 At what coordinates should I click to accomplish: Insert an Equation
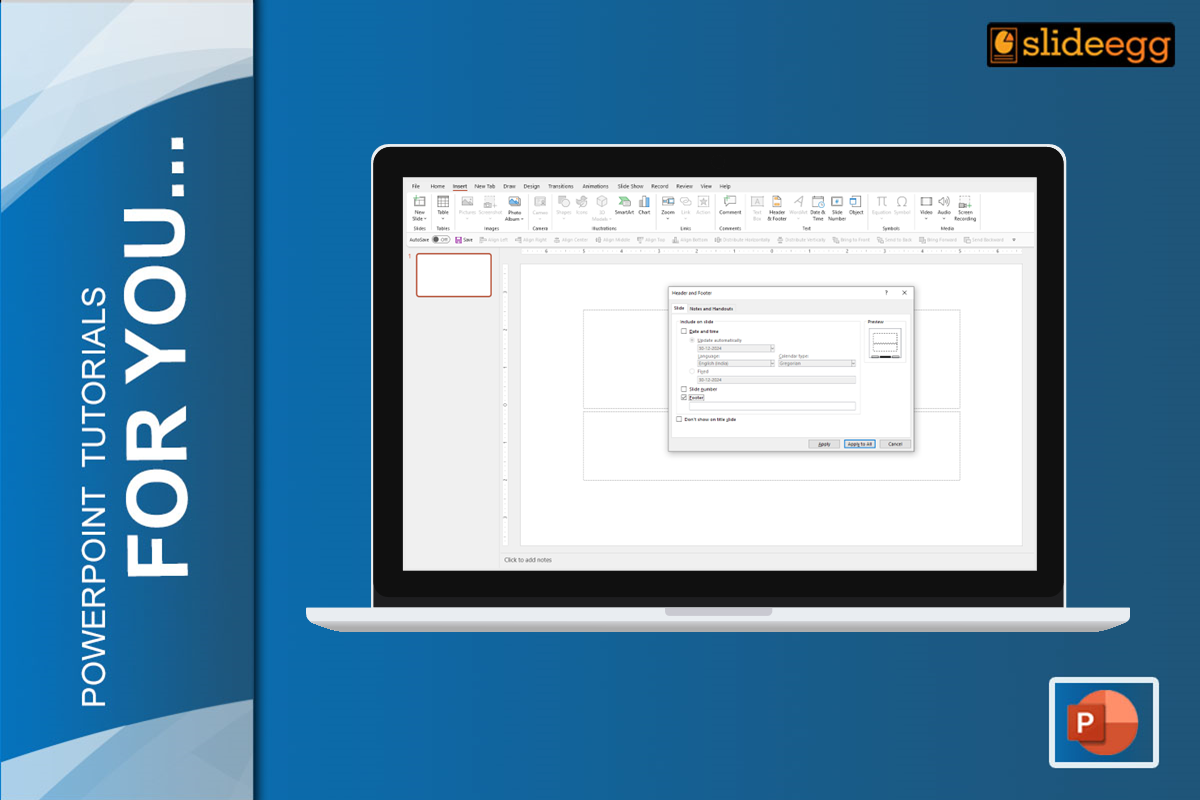tap(882, 203)
